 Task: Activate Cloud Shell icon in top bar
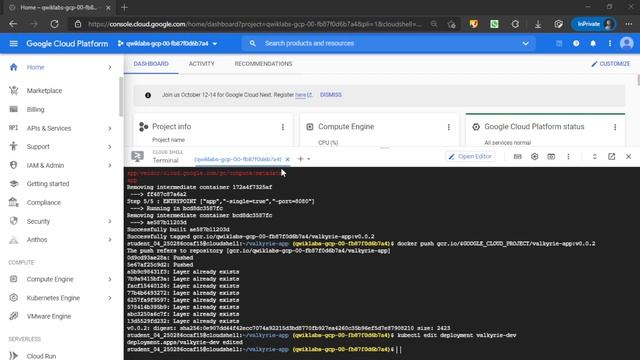[559, 43]
